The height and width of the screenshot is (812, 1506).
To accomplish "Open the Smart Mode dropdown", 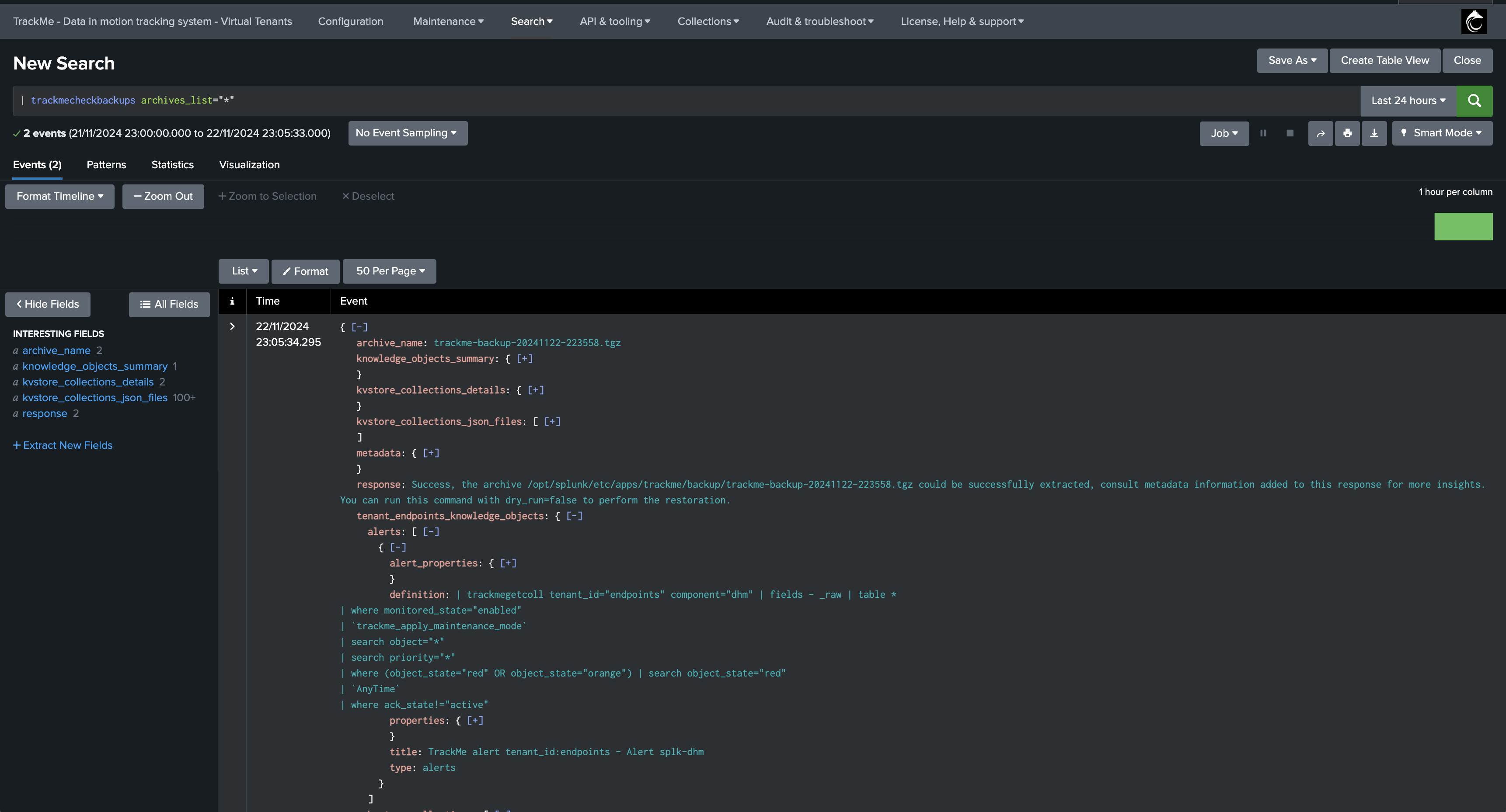I will click(x=1442, y=133).
